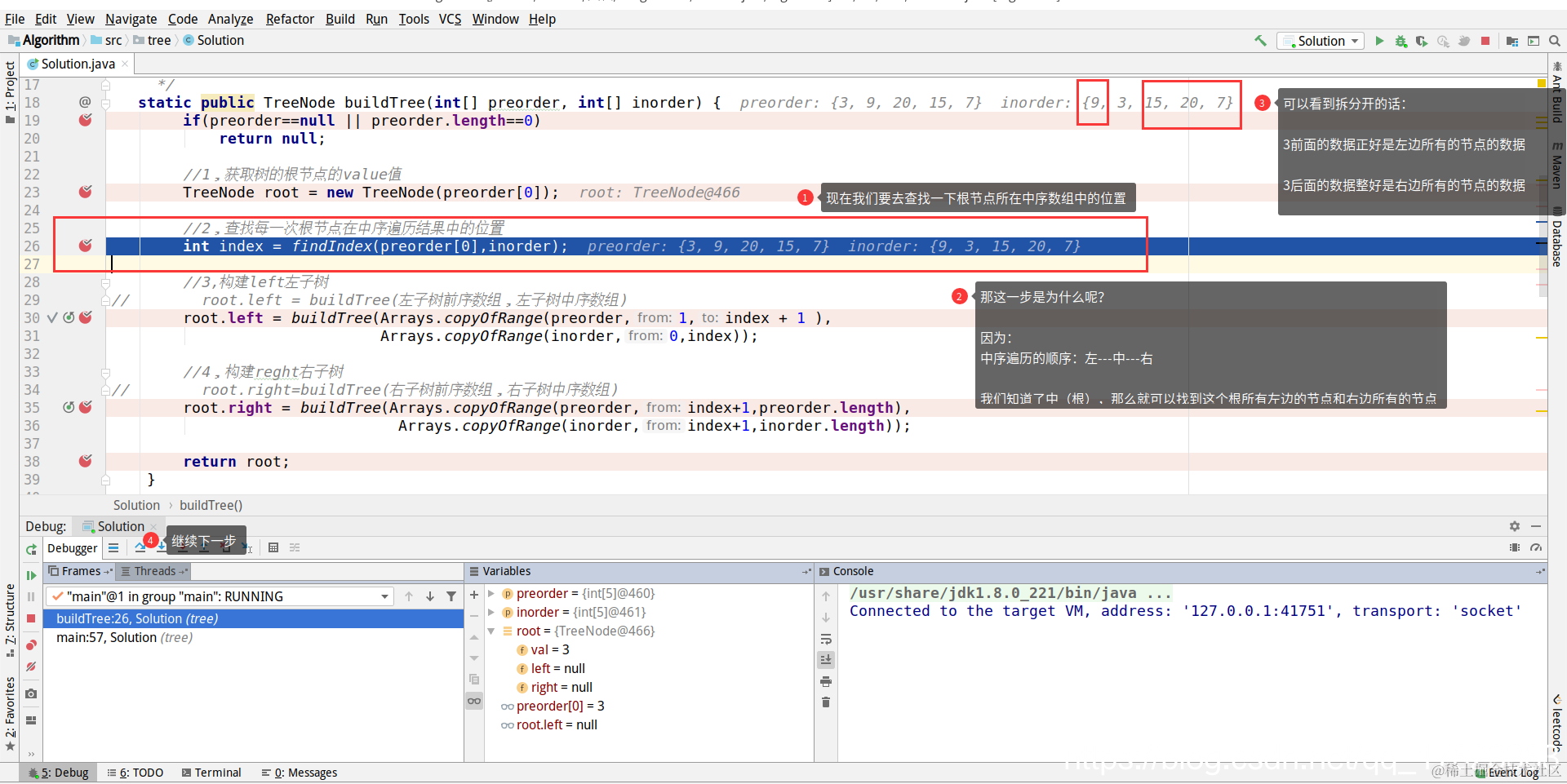
Task: Print the console output
Action: tap(826, 681)
